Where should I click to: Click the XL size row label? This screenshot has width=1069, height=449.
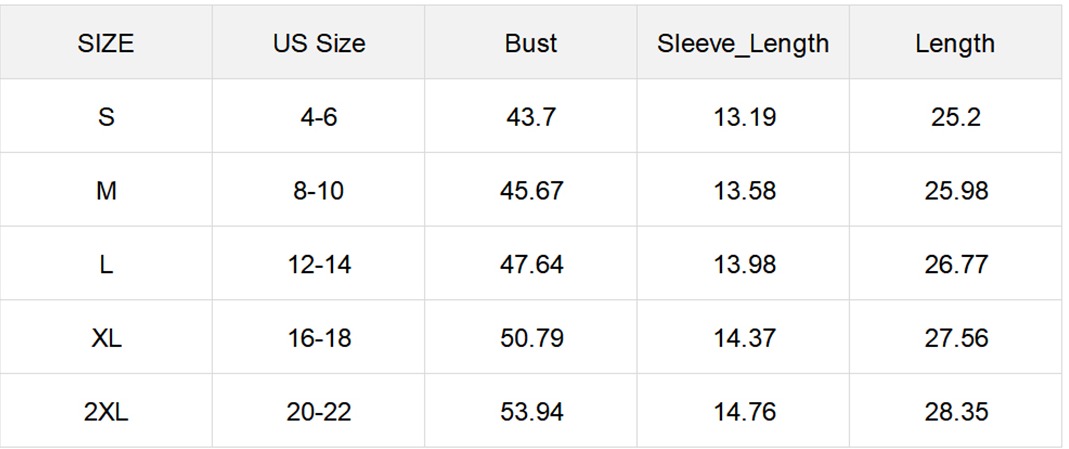(106, 338)
